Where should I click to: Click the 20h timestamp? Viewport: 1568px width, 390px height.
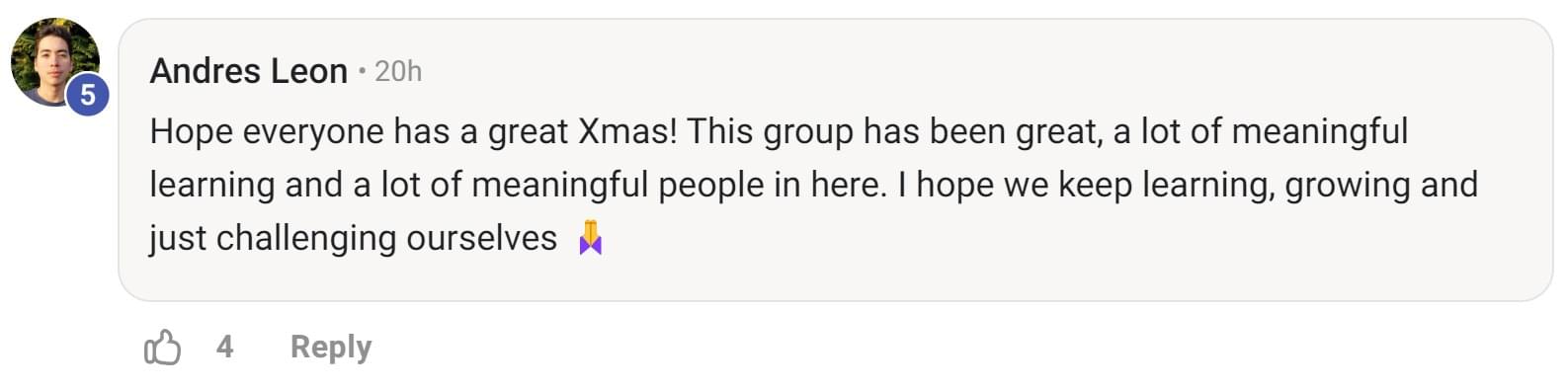point(398,71)
